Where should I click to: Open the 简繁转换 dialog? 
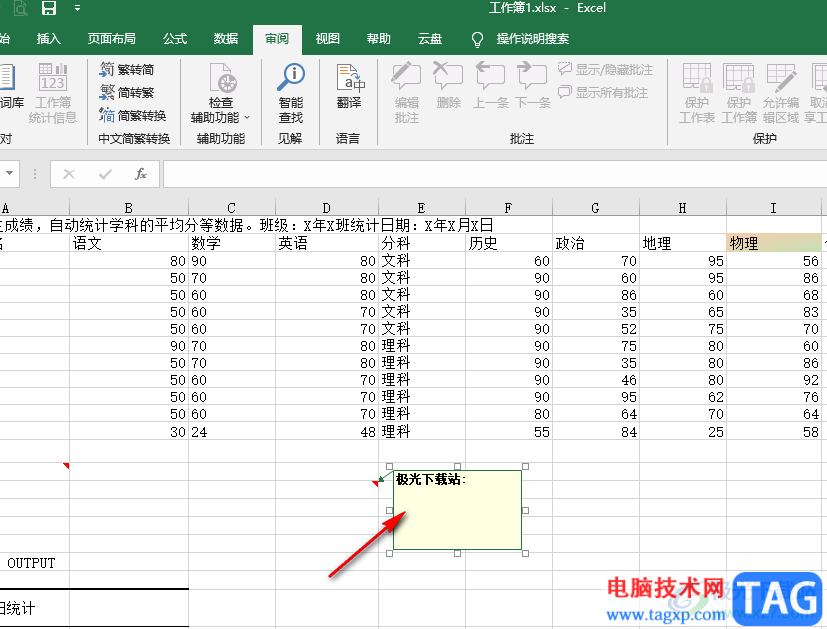(132, 115)
